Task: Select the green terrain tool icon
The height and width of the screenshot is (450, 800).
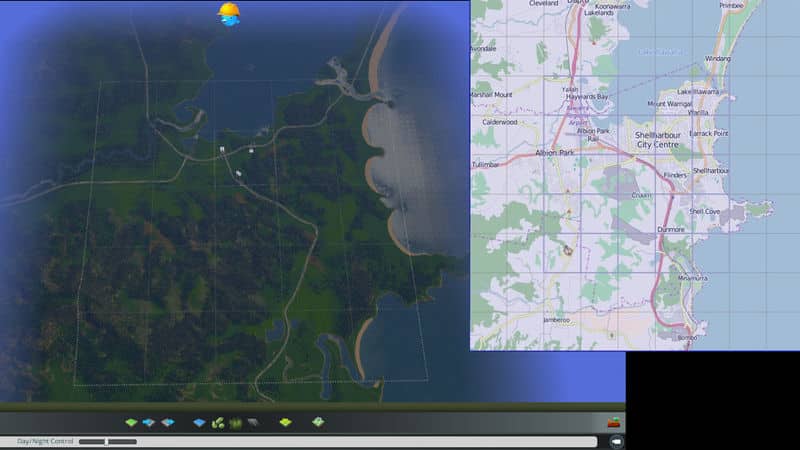Action: point(131,423)
